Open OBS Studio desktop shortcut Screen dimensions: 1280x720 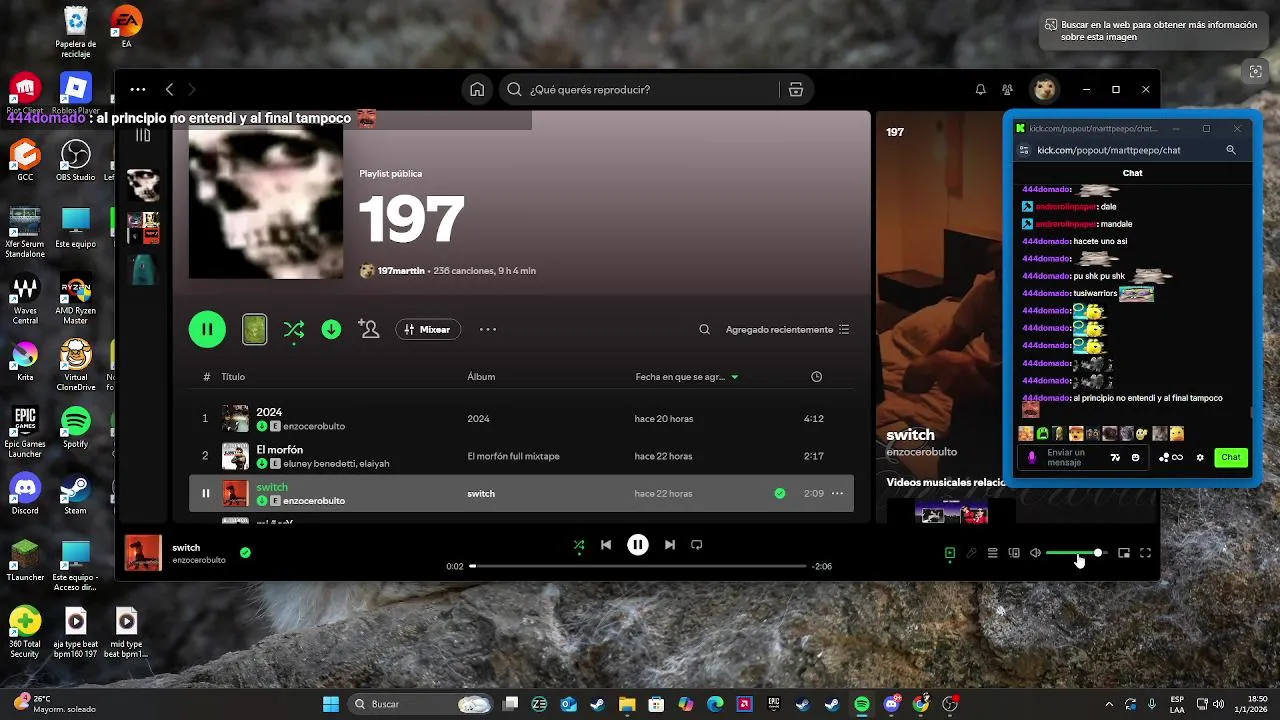[x=76, y=160]
